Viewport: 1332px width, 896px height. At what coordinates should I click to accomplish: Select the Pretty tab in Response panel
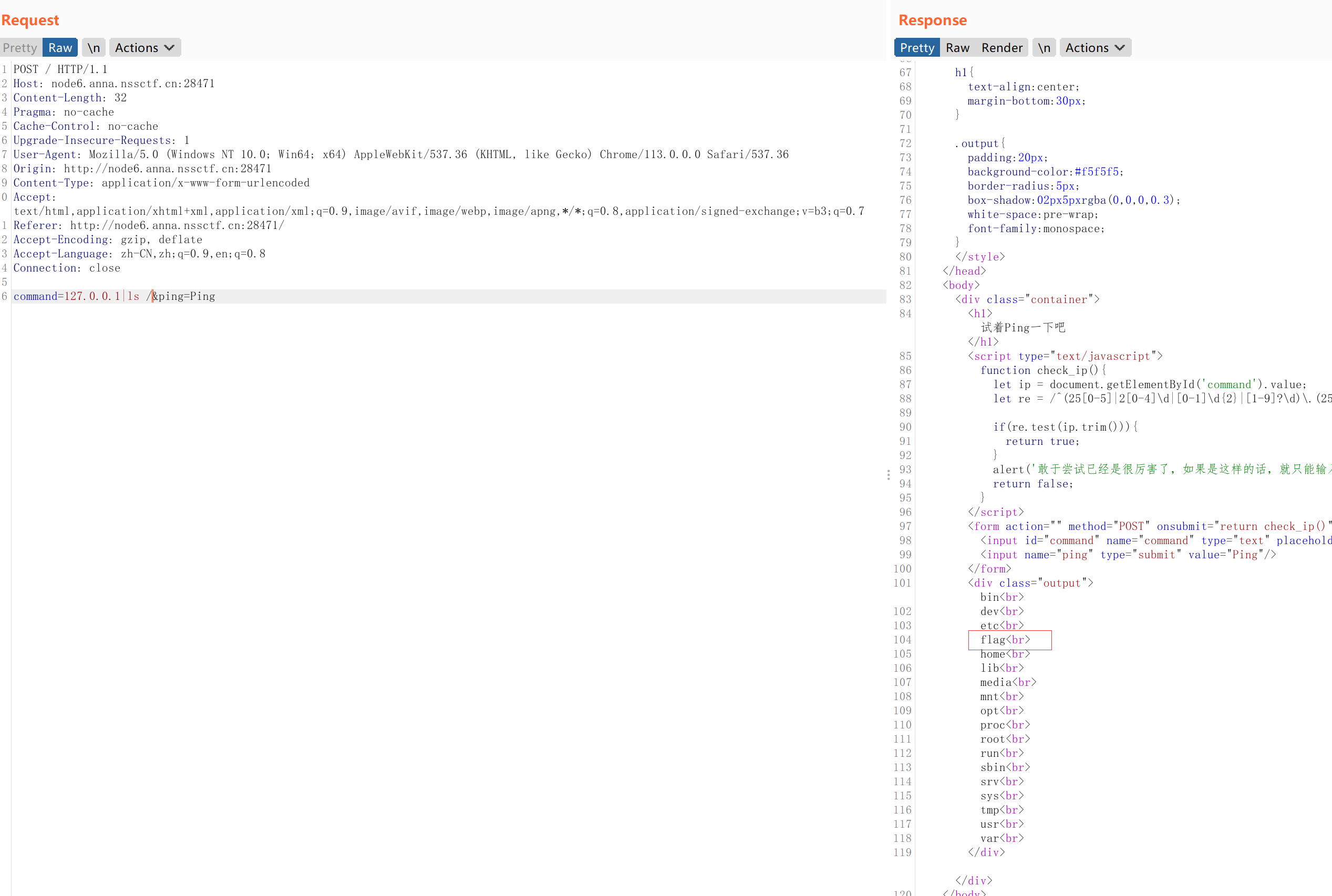coord(917,48)
